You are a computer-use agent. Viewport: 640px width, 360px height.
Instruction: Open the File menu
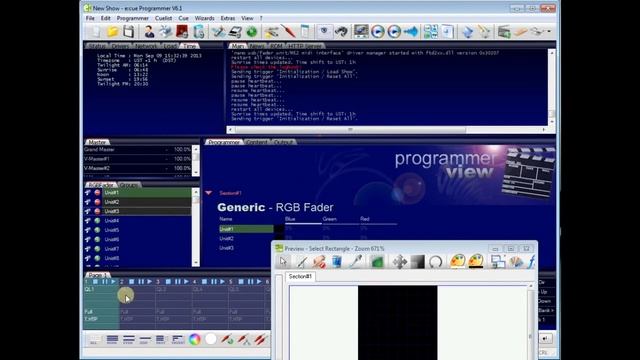[x=90, y=18]
